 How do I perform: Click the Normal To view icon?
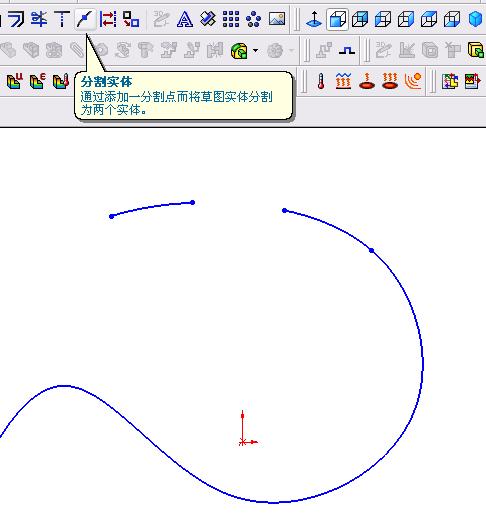(314, 19)
